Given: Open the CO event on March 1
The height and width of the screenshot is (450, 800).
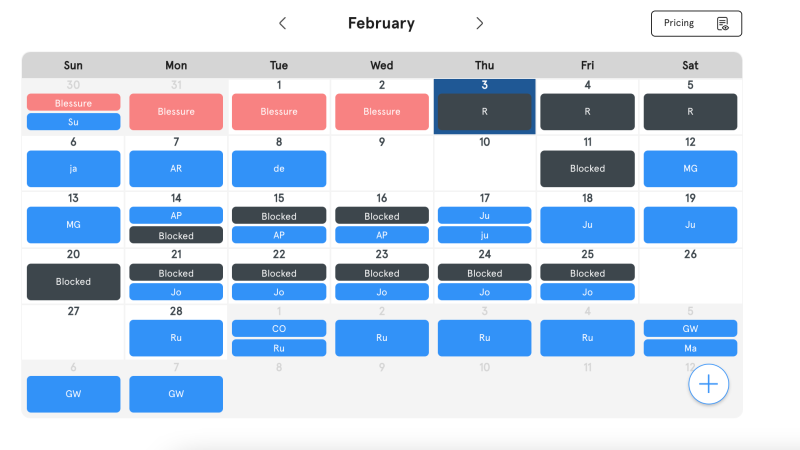Looking at the screenshot, I should (x=279, y=329).
